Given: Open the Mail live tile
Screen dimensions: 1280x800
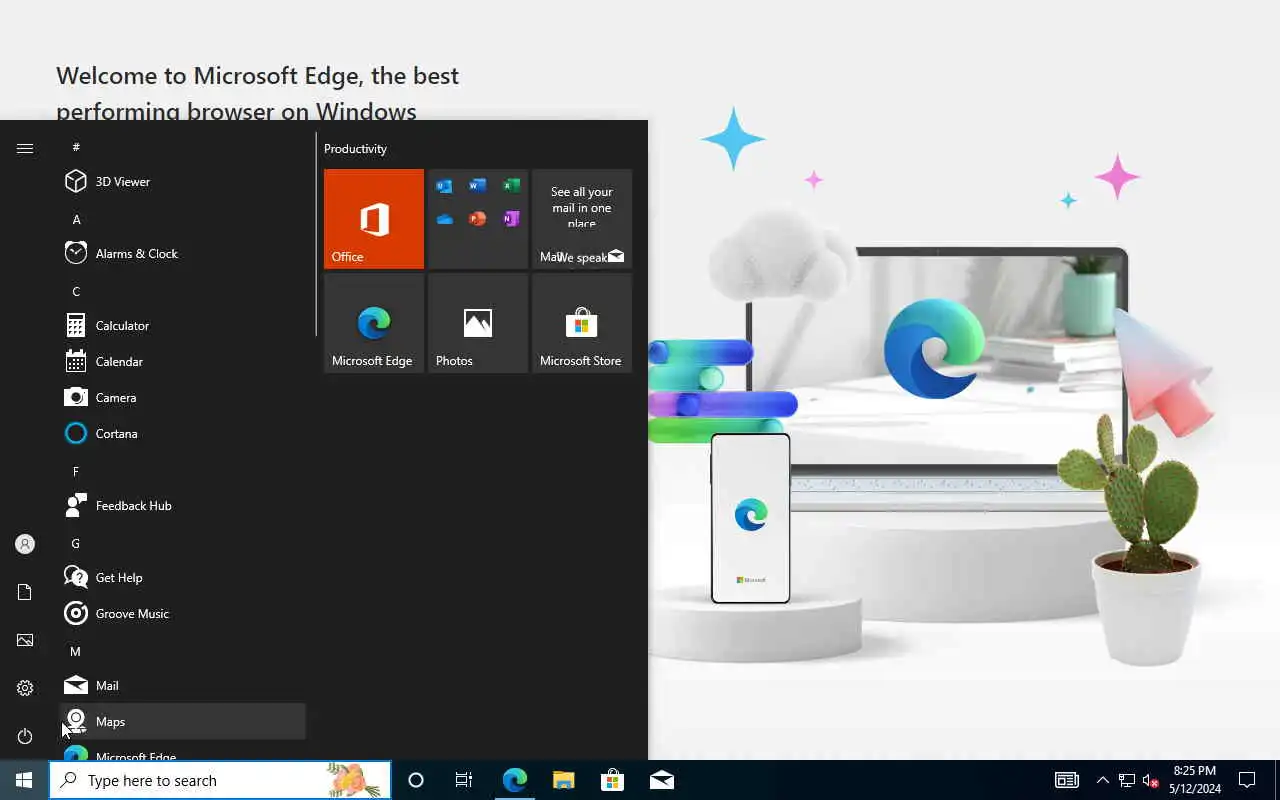Looking at the screenshot, I should (582, 219).
